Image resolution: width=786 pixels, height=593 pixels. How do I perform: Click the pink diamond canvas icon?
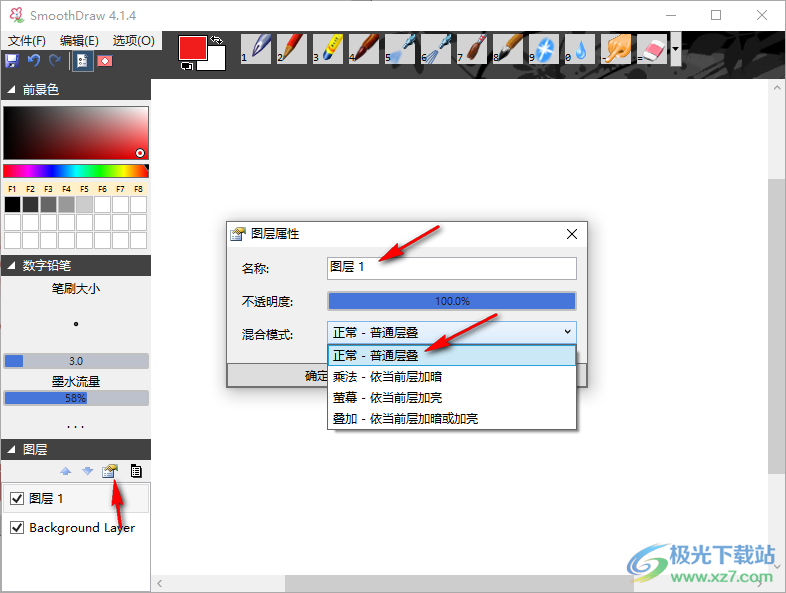tap(105, 61)
